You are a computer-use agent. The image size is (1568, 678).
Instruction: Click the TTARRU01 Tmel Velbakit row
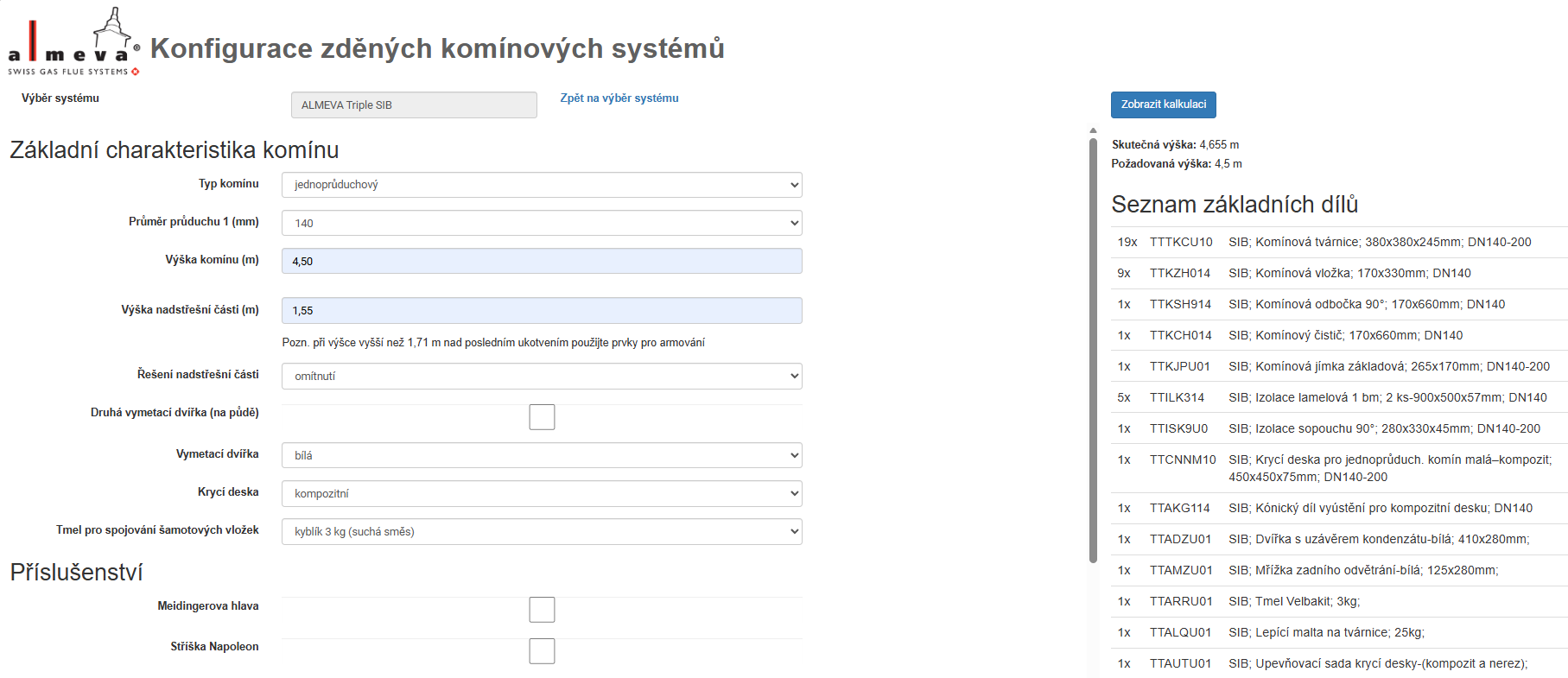pyautogui.click(x=1339, y=601)
